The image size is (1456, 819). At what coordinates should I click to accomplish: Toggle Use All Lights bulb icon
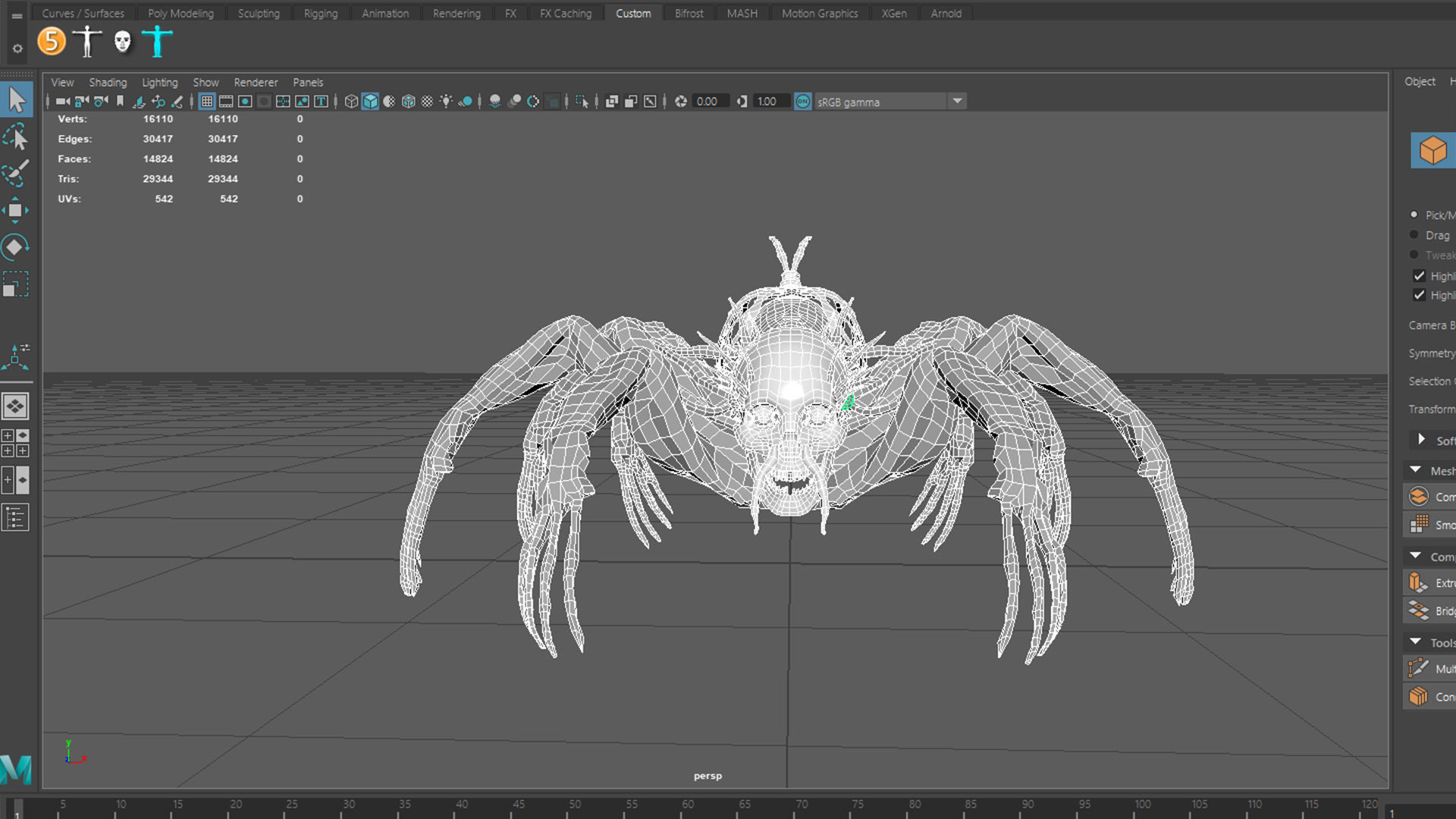(446, 102)
